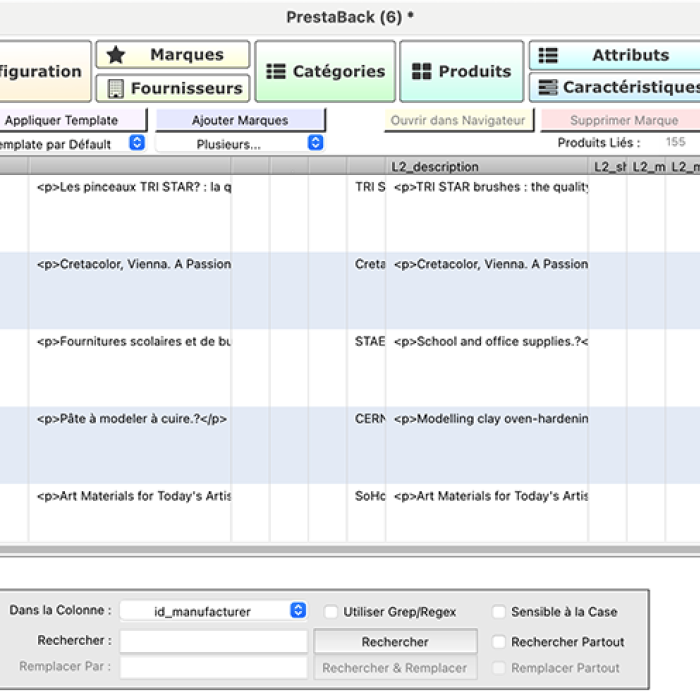The height and width of the screenshot is (700, 700).
Task: Toggle the Sensible à la Case checkbox
Action: [499, 612]
